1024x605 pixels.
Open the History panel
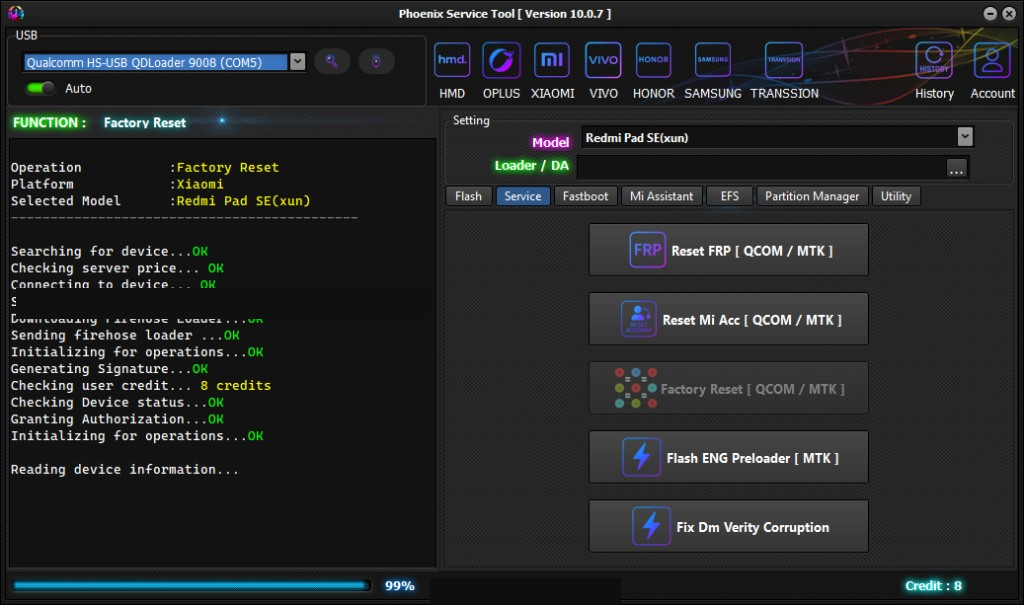pos(934,61)
